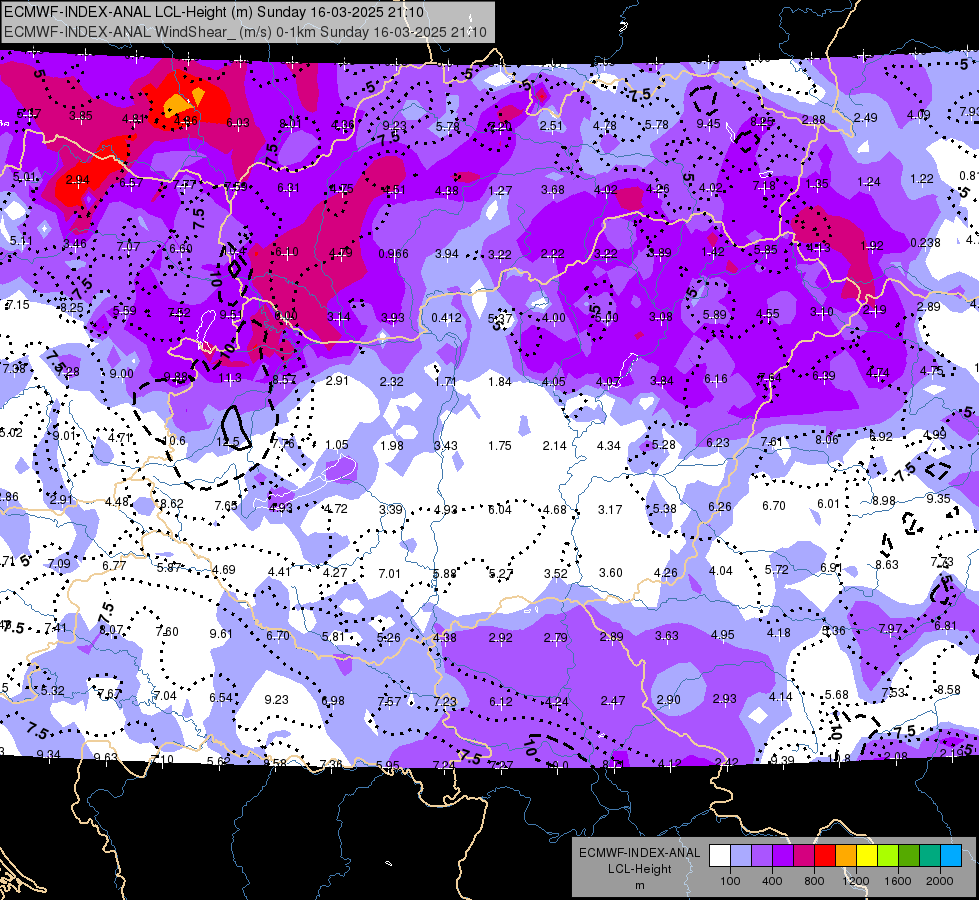Click the legend heading 'ECMWF-INDEX-ANAL'
Screen dimensions: 979x900
(x=639, y=853)
